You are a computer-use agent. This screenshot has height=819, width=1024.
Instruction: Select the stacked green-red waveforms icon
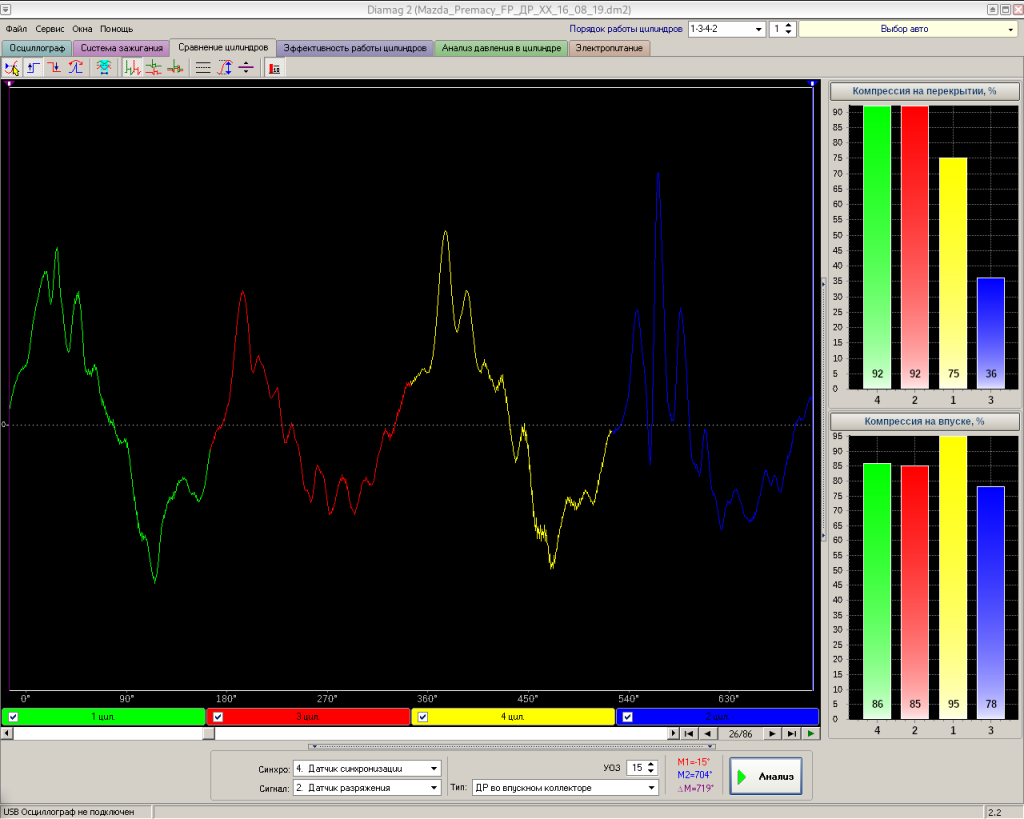click(x=153, y=67)
